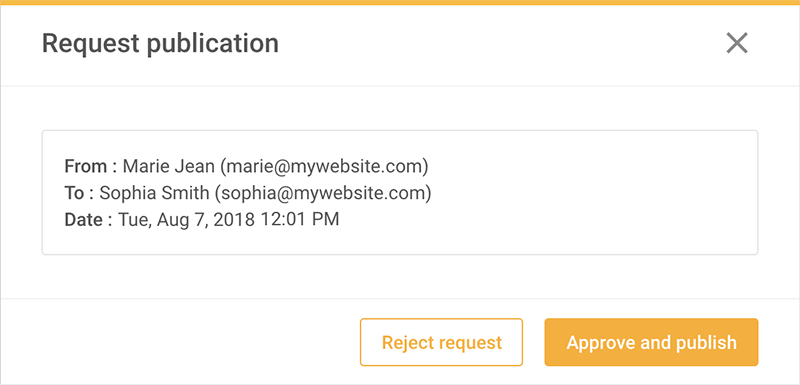The height and width of the screenshot is (385, 800).
Task: Click the yellow bar atop the dialog
Action: pyautogui.click(x=400, y=3)
